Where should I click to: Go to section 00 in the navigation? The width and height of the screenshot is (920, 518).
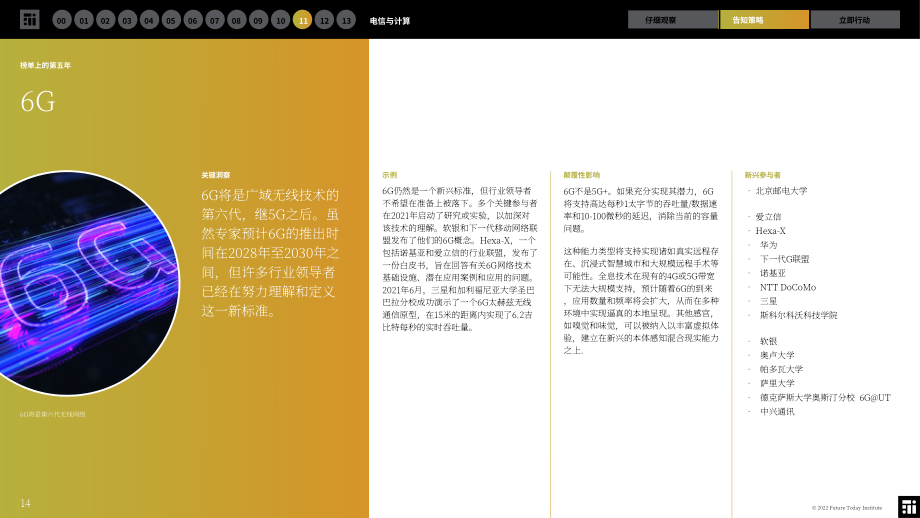[62, 20]
